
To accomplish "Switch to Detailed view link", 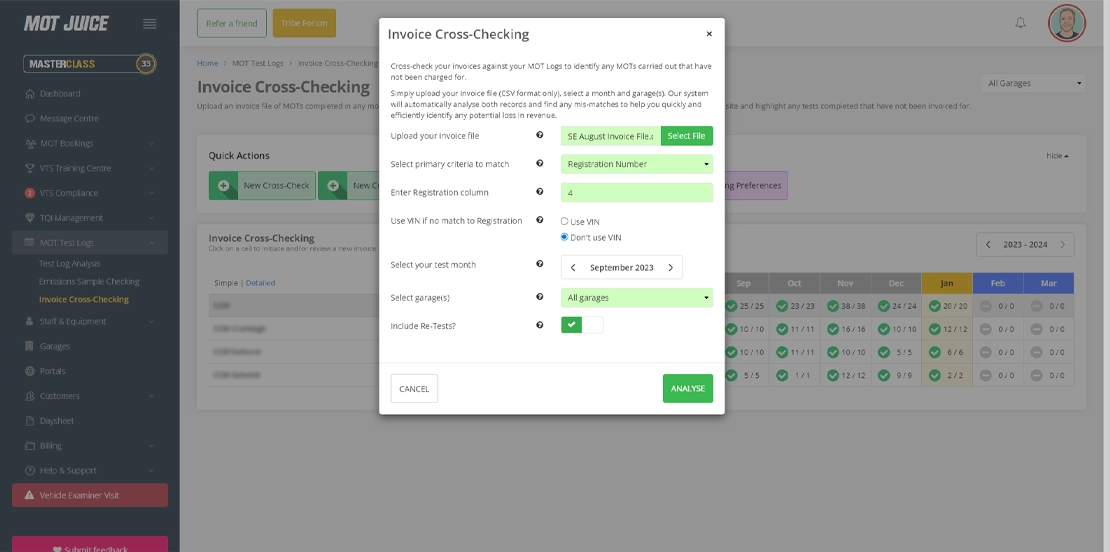I will [x=260, y=283].
